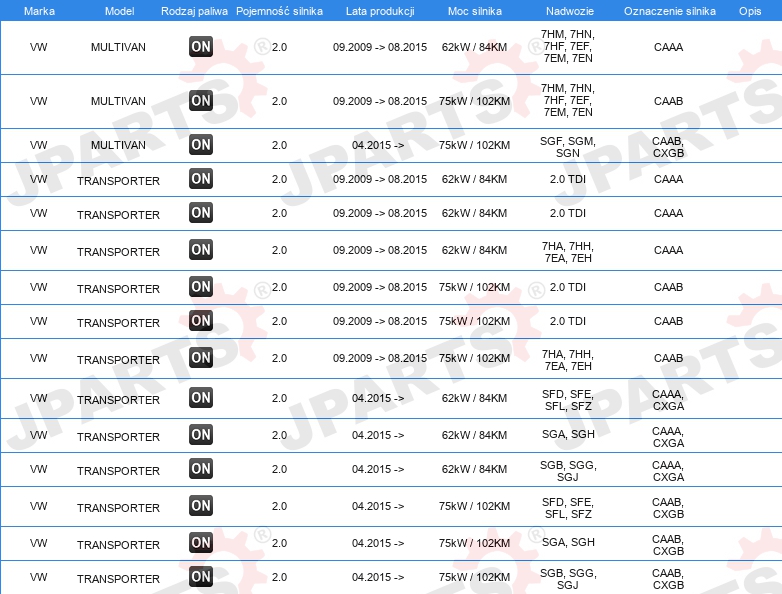This screenshot has height=594, width=782.
Task: Click ON fuel icon in MULTIVAN 09.2009 CAAB row
Action: [x=201, y=101]
